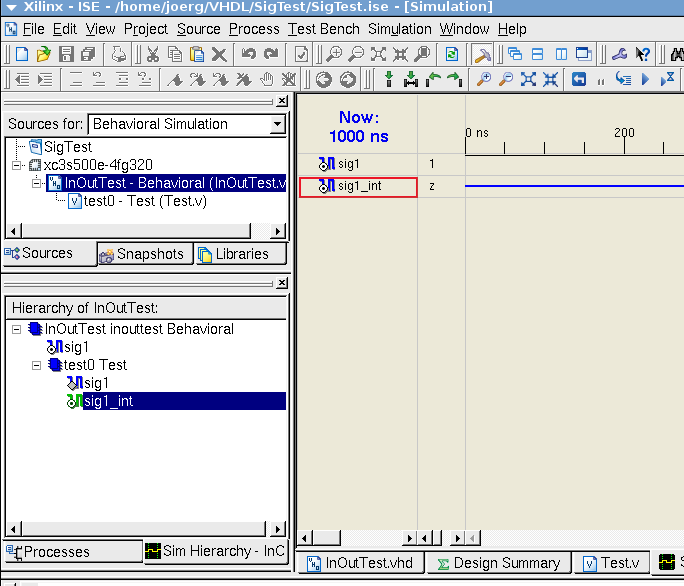Click the binoculars Find icon
This screenshot has height=586, width=684.
click(x=677, y=54)
